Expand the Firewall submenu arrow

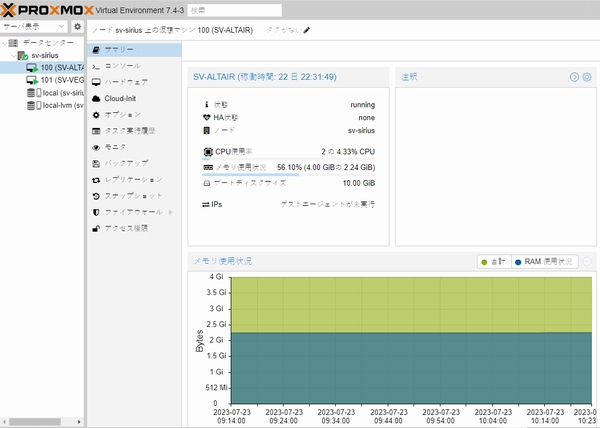pyautogui.click(x=171, y=212)
